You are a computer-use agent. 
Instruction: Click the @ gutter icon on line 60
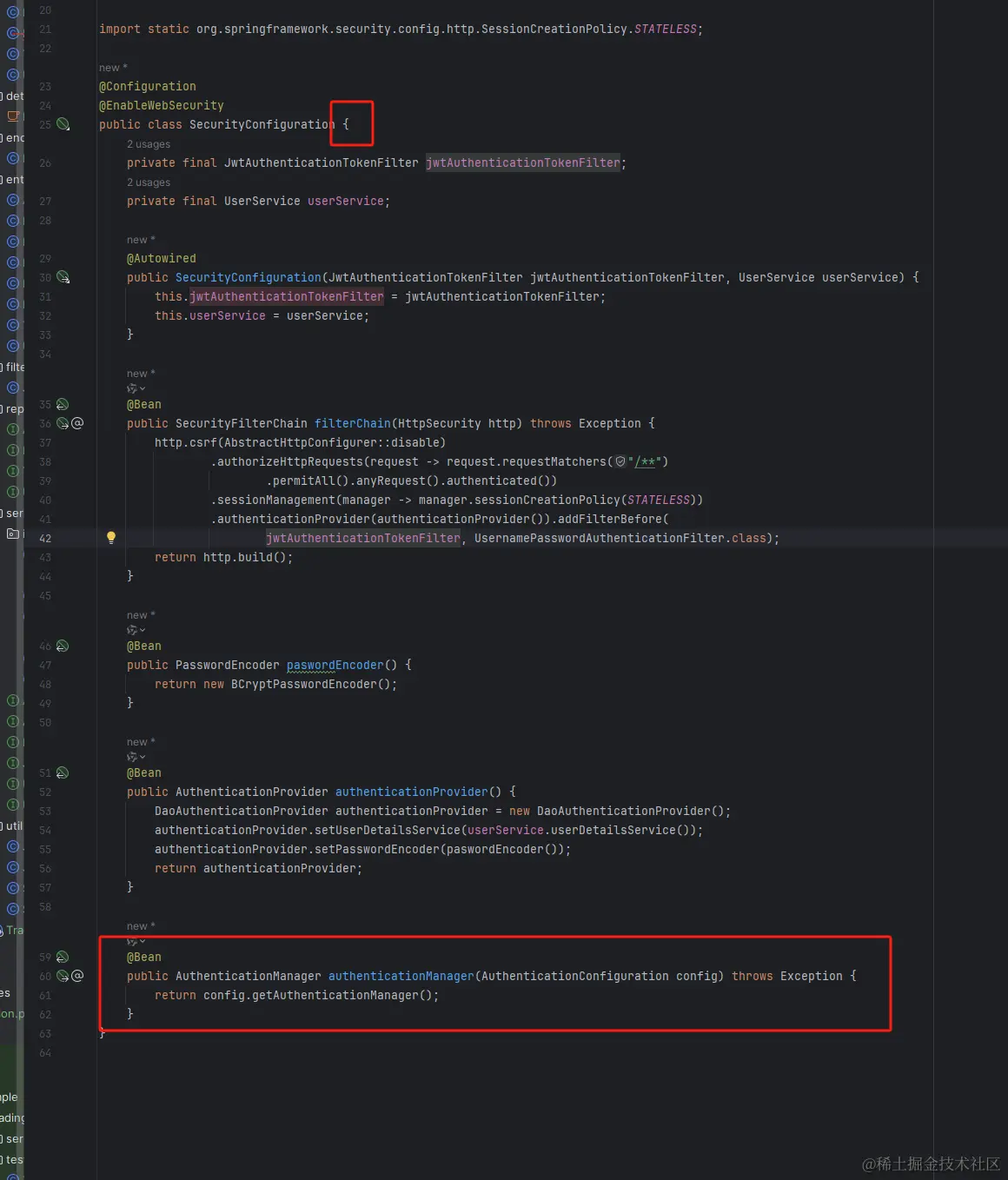coord(77,976)
